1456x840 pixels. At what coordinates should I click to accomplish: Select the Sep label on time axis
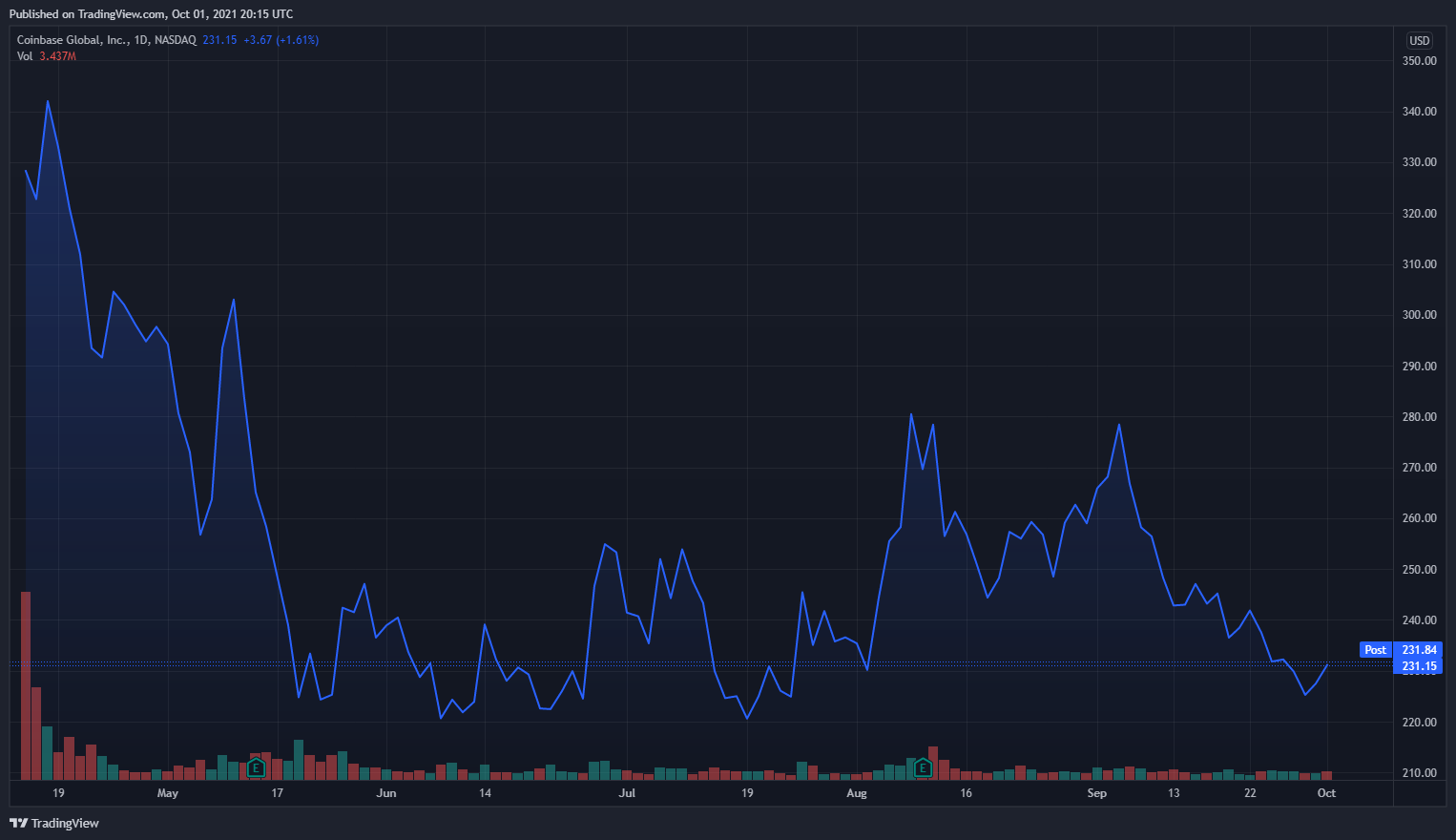click(x=1097, y=793)
